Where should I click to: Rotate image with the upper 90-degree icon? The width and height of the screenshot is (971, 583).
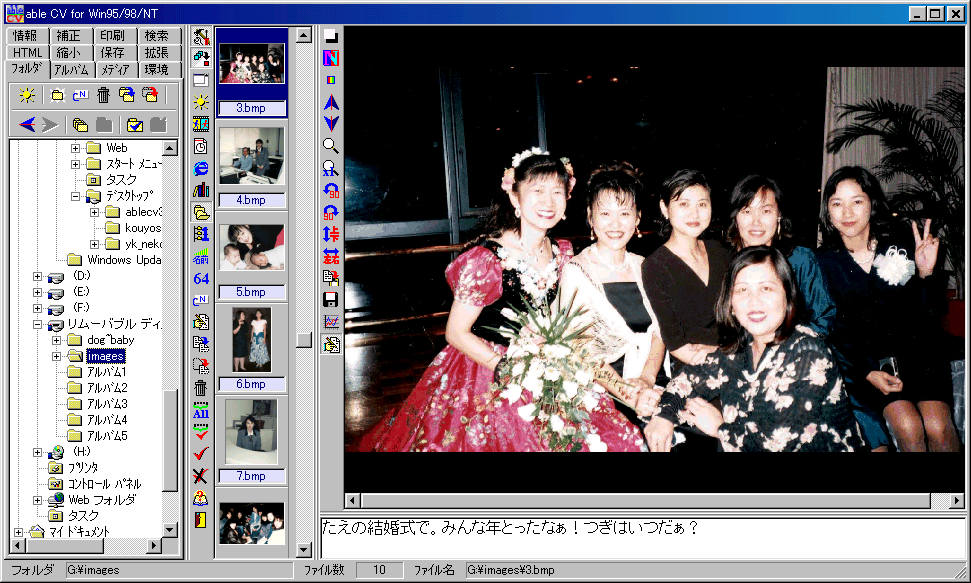[331, 190]
